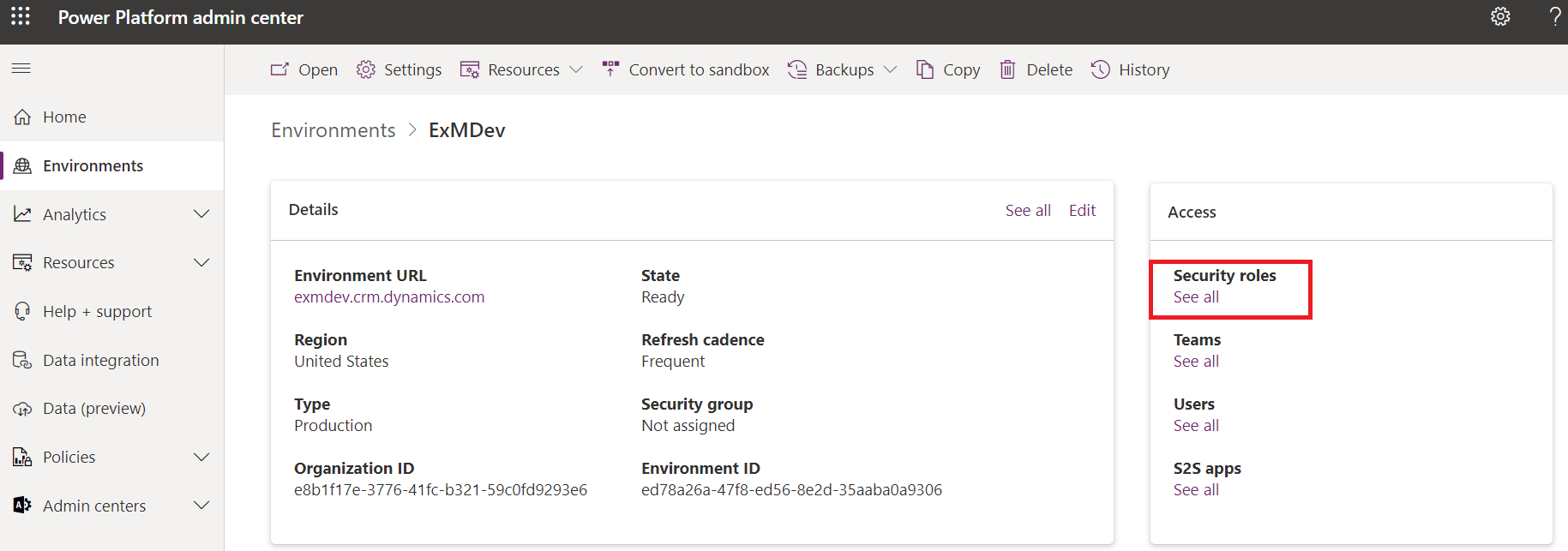The image size is (1568, 551).
Task: Click the Settings gear in command bar
Action: [366, 69]
